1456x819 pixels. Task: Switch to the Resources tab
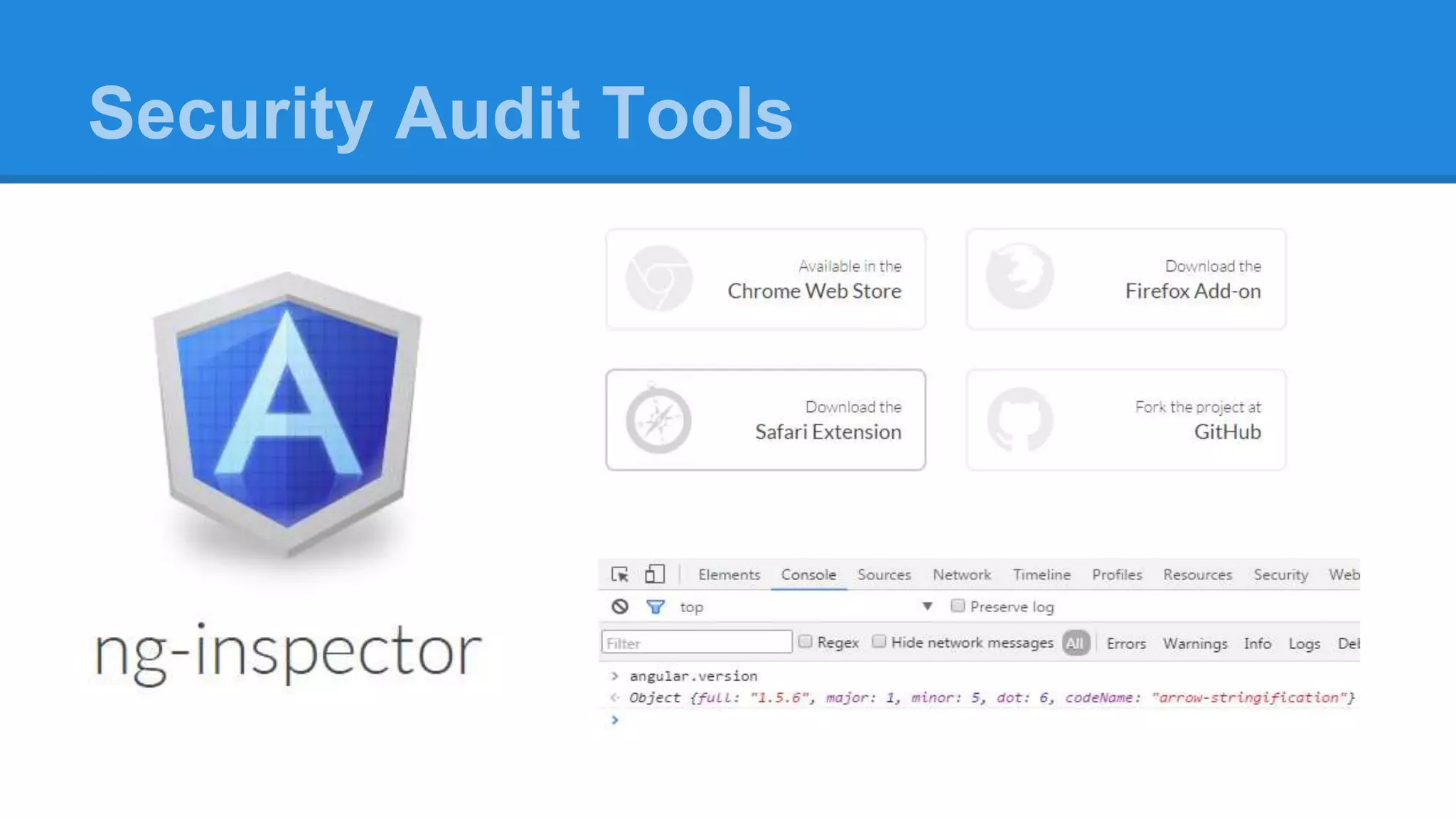(1197, 574)
